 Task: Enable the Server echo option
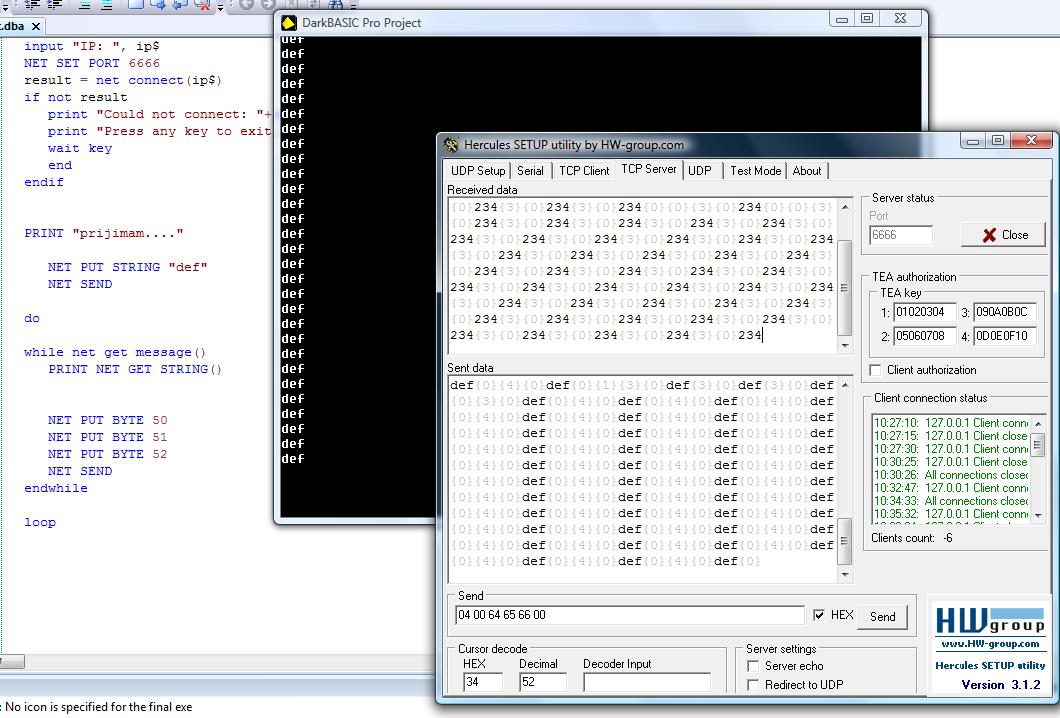[752, 666]
